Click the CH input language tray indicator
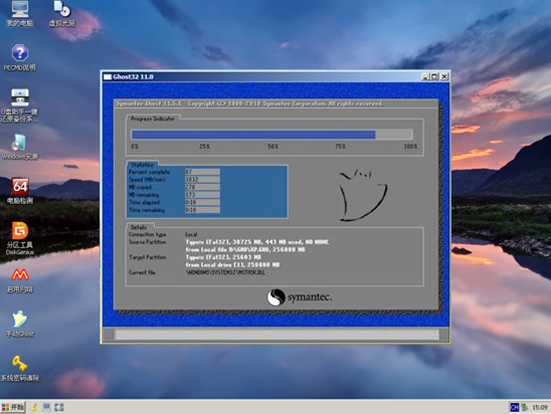The width and height of the screenshot is (551, 414). point(514,407)
